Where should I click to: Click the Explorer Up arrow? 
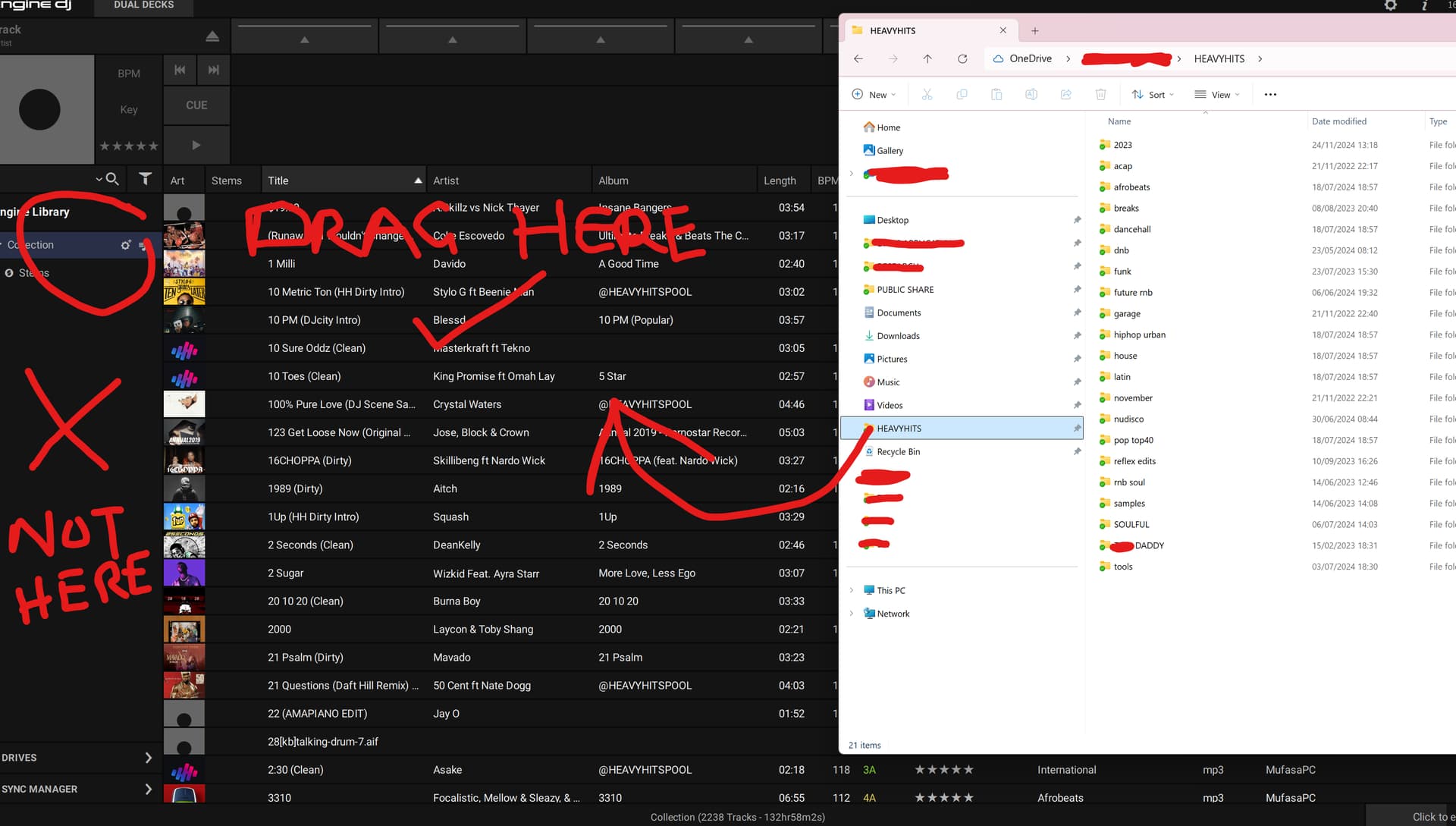coord(927,59)
